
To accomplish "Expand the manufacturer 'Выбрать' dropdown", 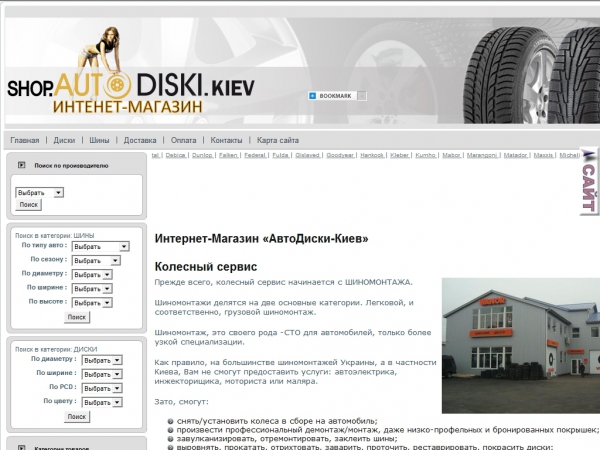I will click(x=39, y=192).
